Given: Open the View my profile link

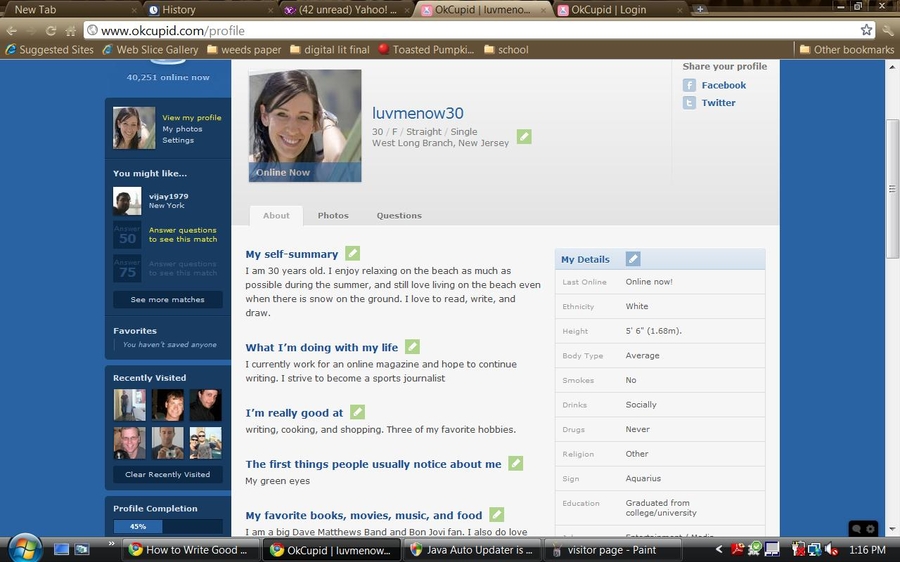Looking at the screenshot, I should point(192,118).
